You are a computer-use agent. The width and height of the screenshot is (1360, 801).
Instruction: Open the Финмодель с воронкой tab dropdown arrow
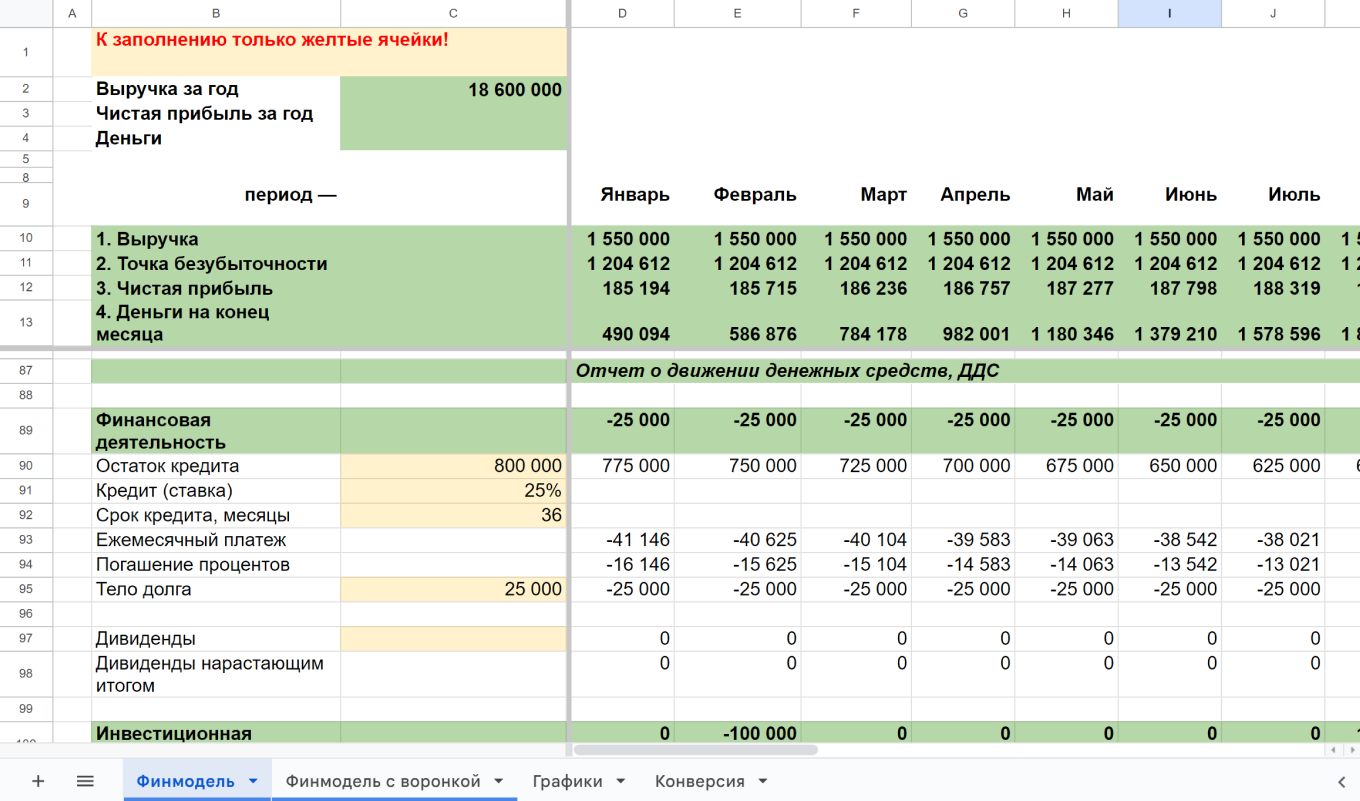[499, 781]
